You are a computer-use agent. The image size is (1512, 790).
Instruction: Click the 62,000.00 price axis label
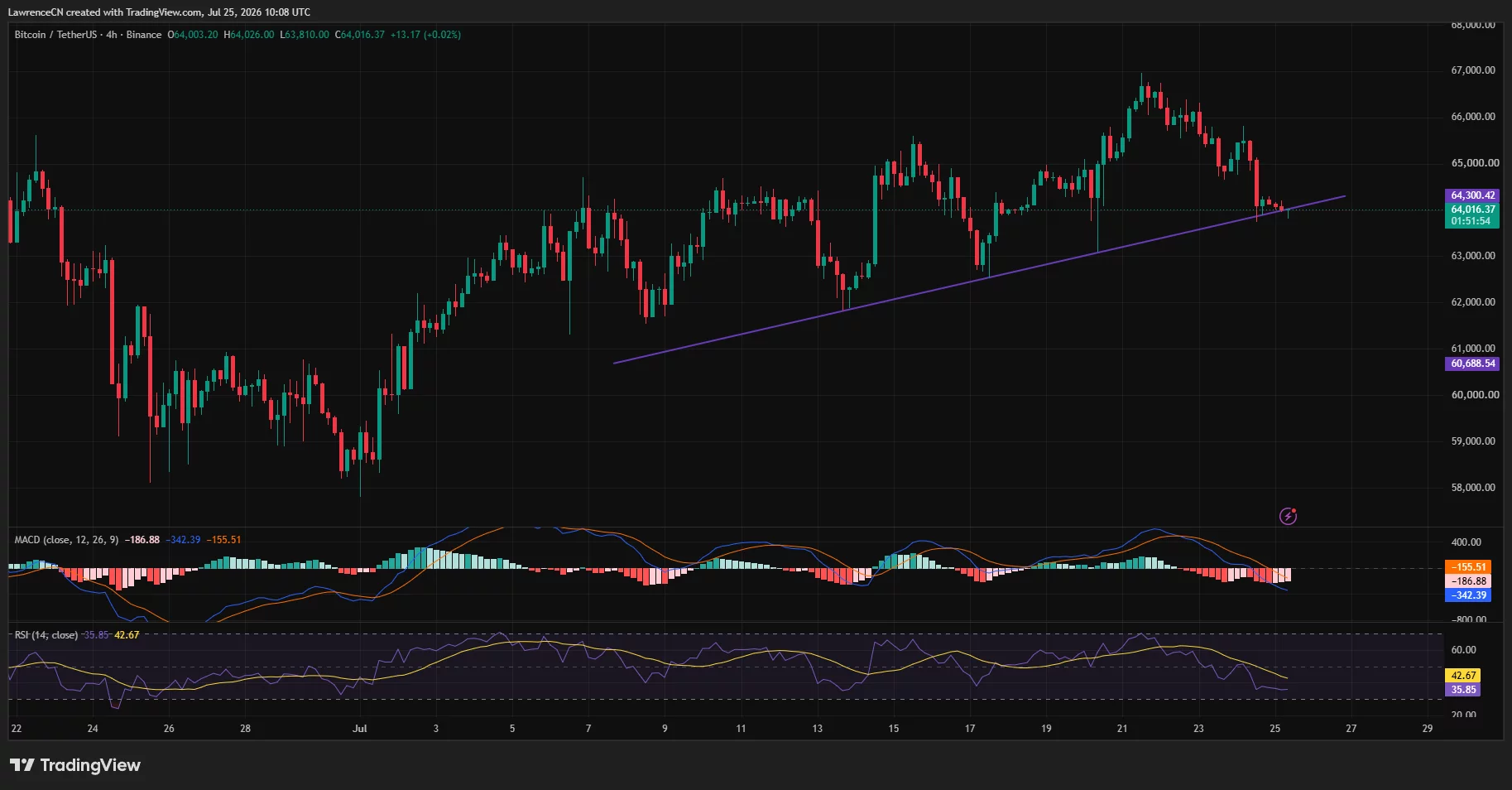click(1473, 302)
